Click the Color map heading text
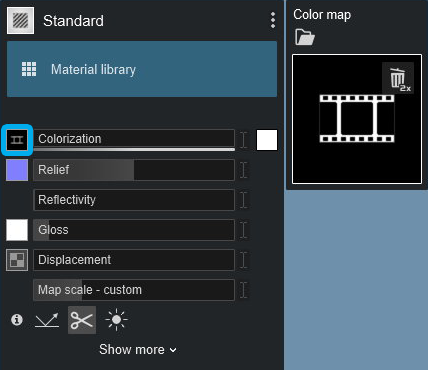Image resolution: width=428 pixels, height=370 pixels. coord(322,15)
